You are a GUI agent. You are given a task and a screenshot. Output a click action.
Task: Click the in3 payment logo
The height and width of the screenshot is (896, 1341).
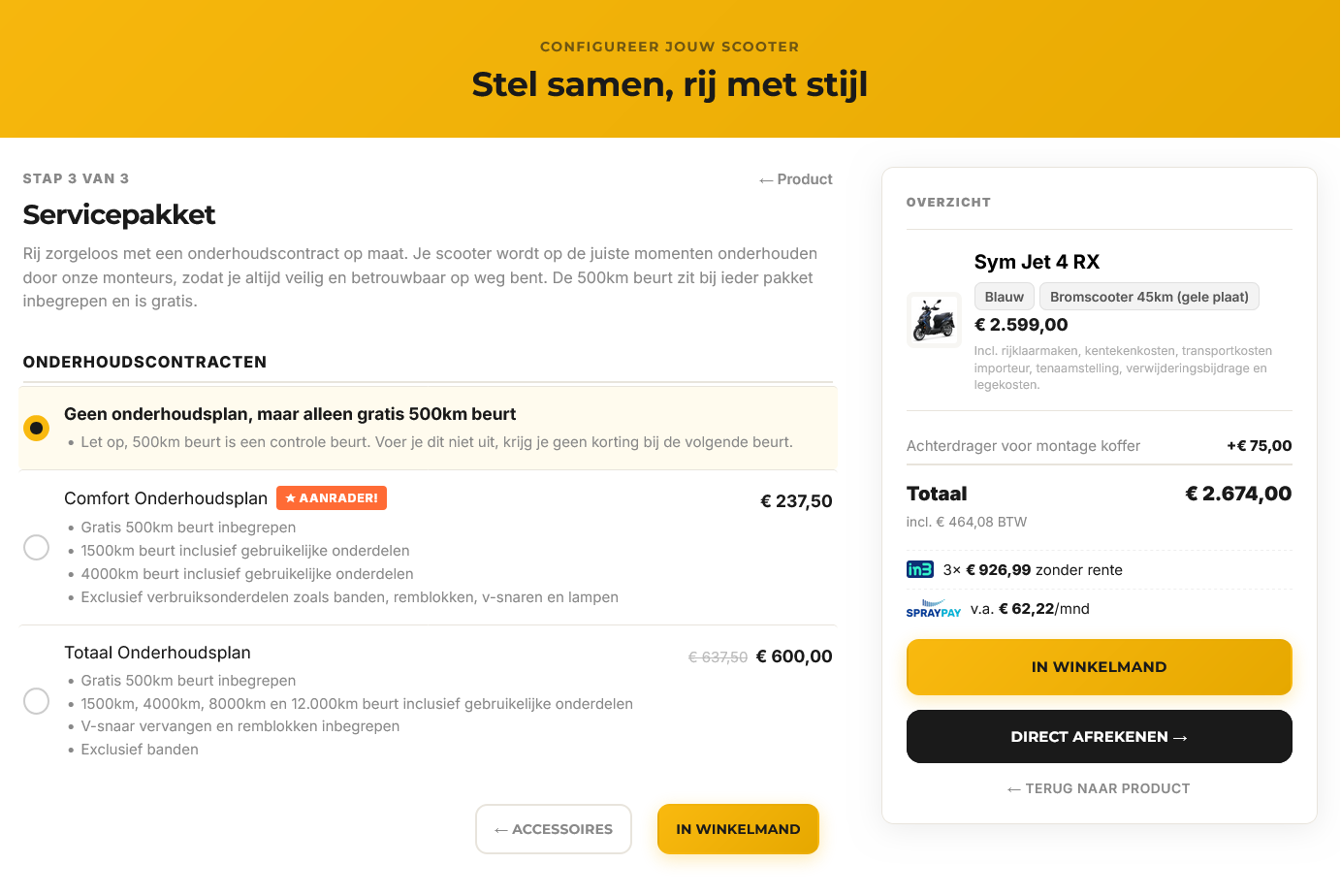[x=919, y=570]
